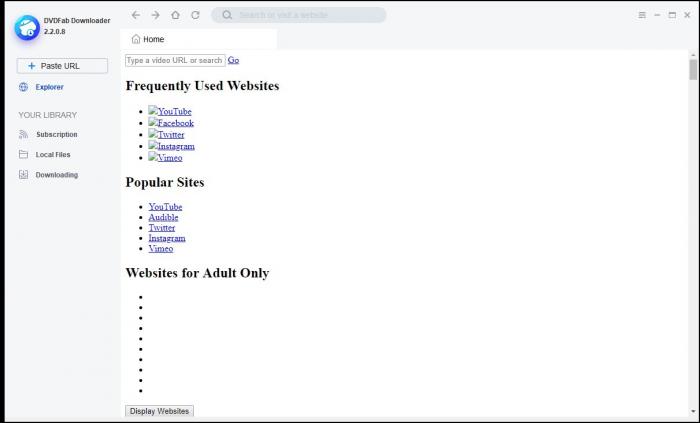Select the Home tab

pos(198,39)
